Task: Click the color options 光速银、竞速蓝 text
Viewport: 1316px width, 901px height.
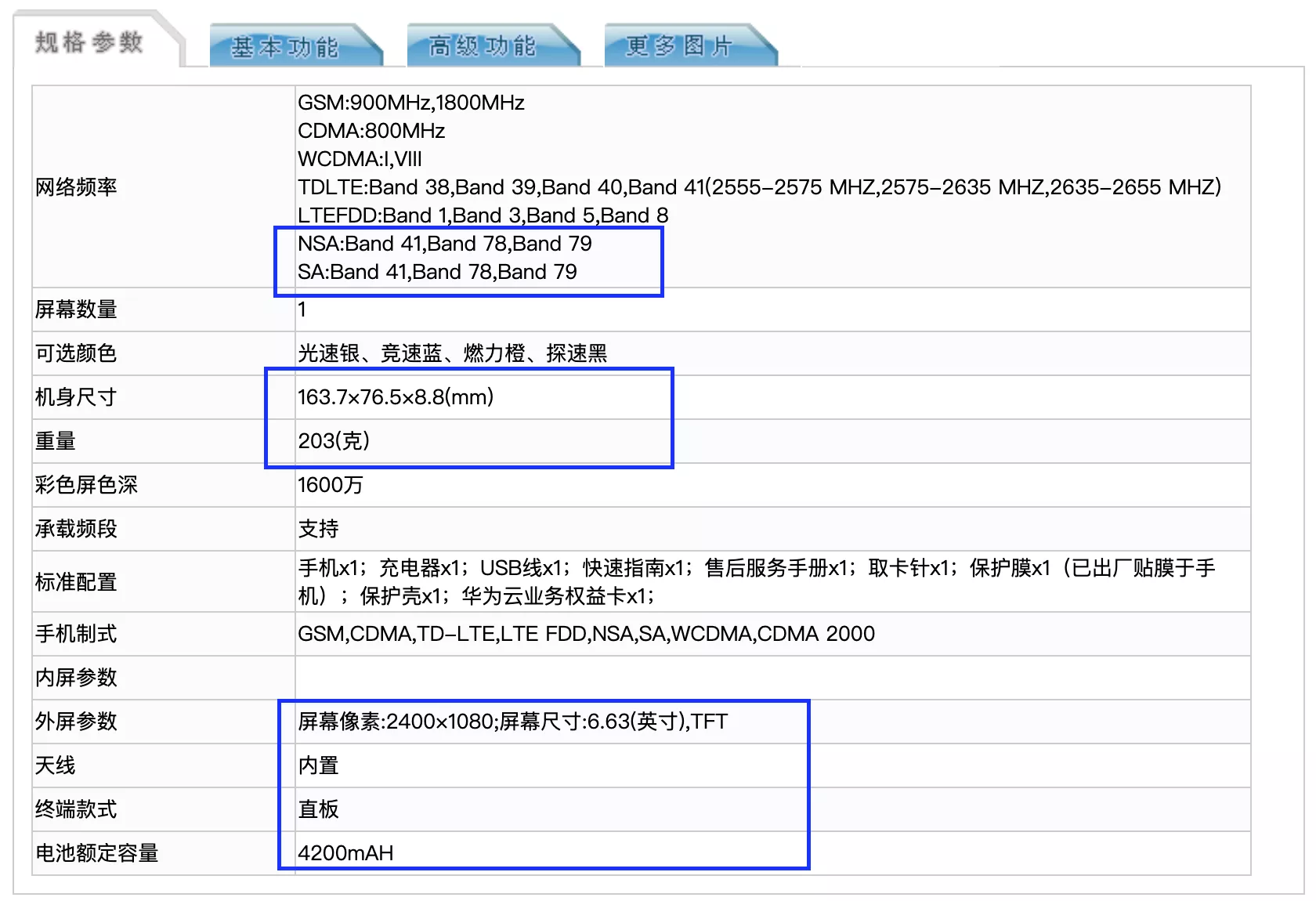Action: click(452, 353)
